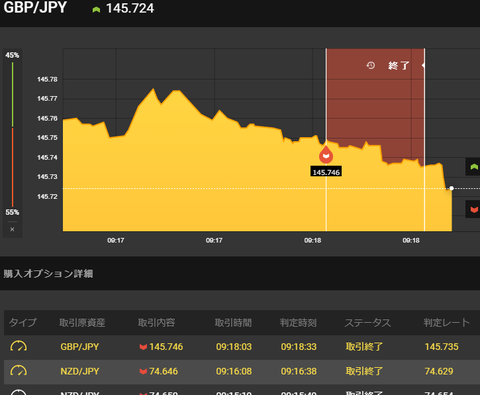Click the current price dot on chart
Image resolution: width=480 pixels, height=395 pixels.
click(452, 188)
